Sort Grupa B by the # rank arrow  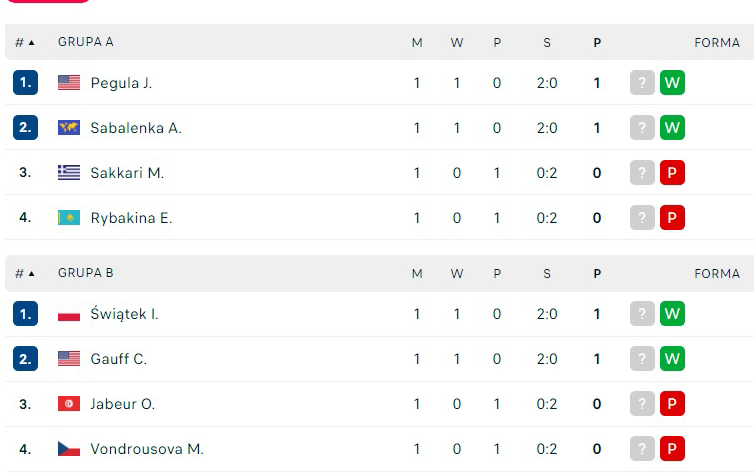click(25, 273)
